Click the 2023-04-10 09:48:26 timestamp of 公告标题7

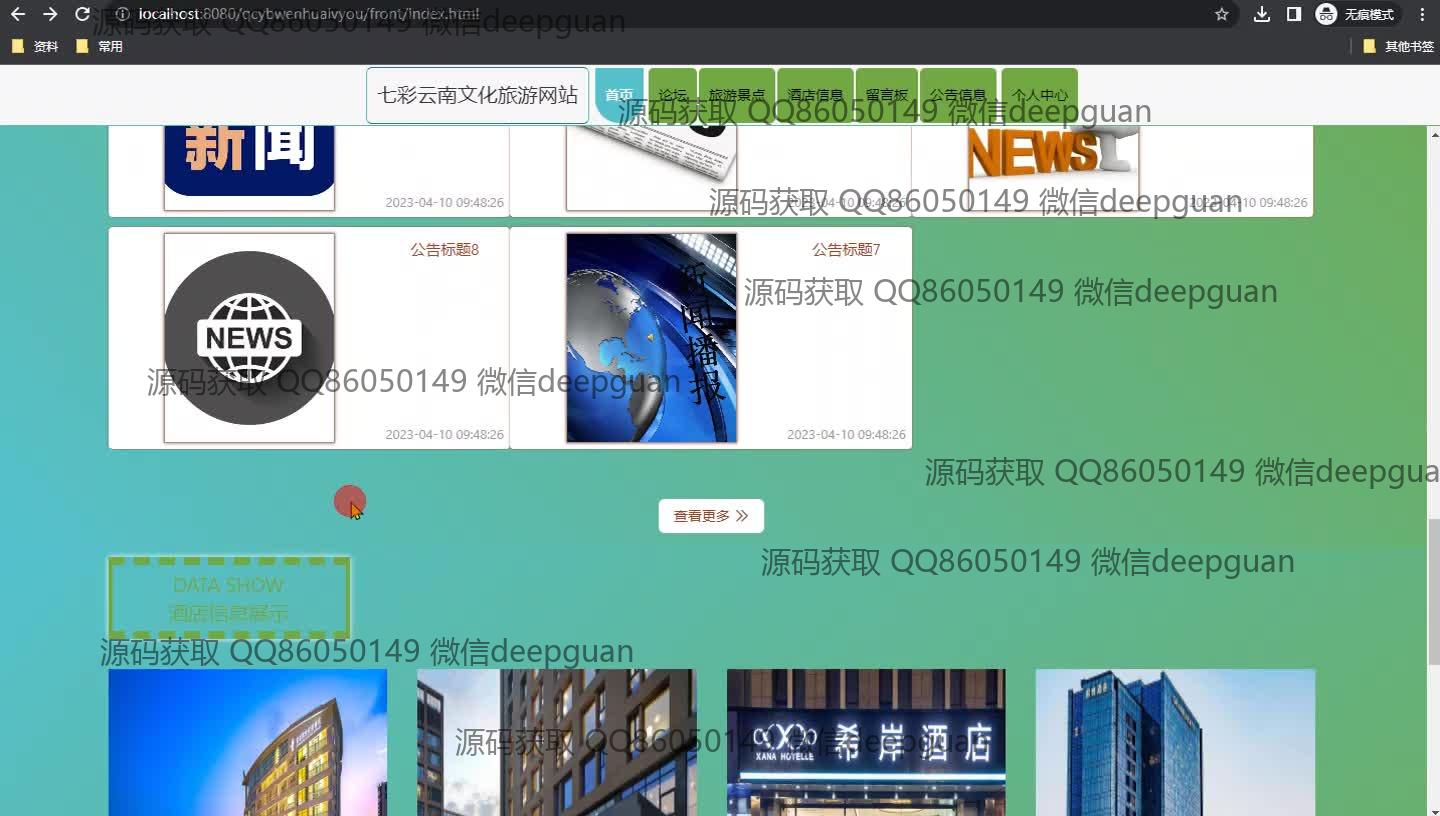846,435
